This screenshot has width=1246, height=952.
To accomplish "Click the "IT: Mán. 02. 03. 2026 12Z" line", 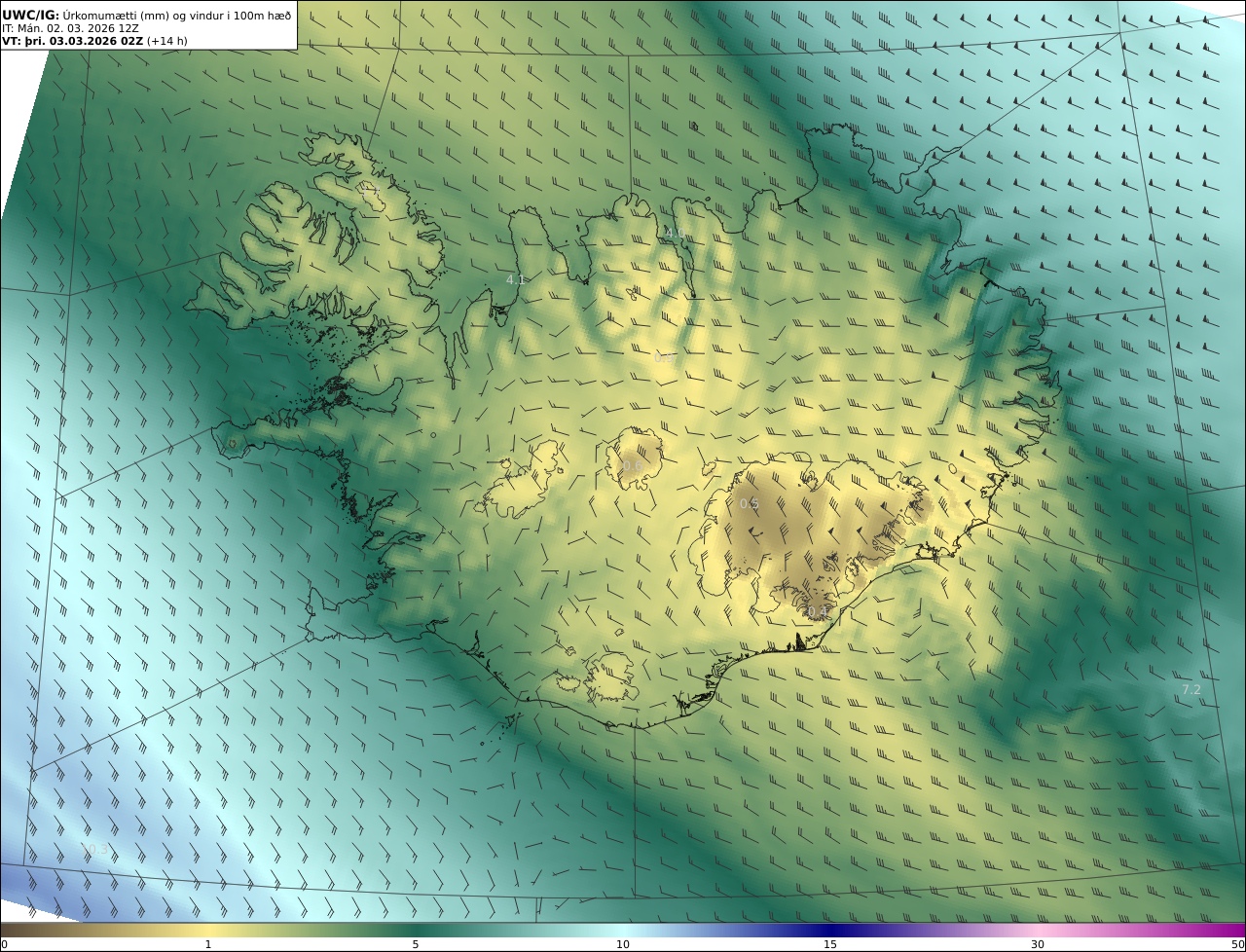I will (70, 28).
